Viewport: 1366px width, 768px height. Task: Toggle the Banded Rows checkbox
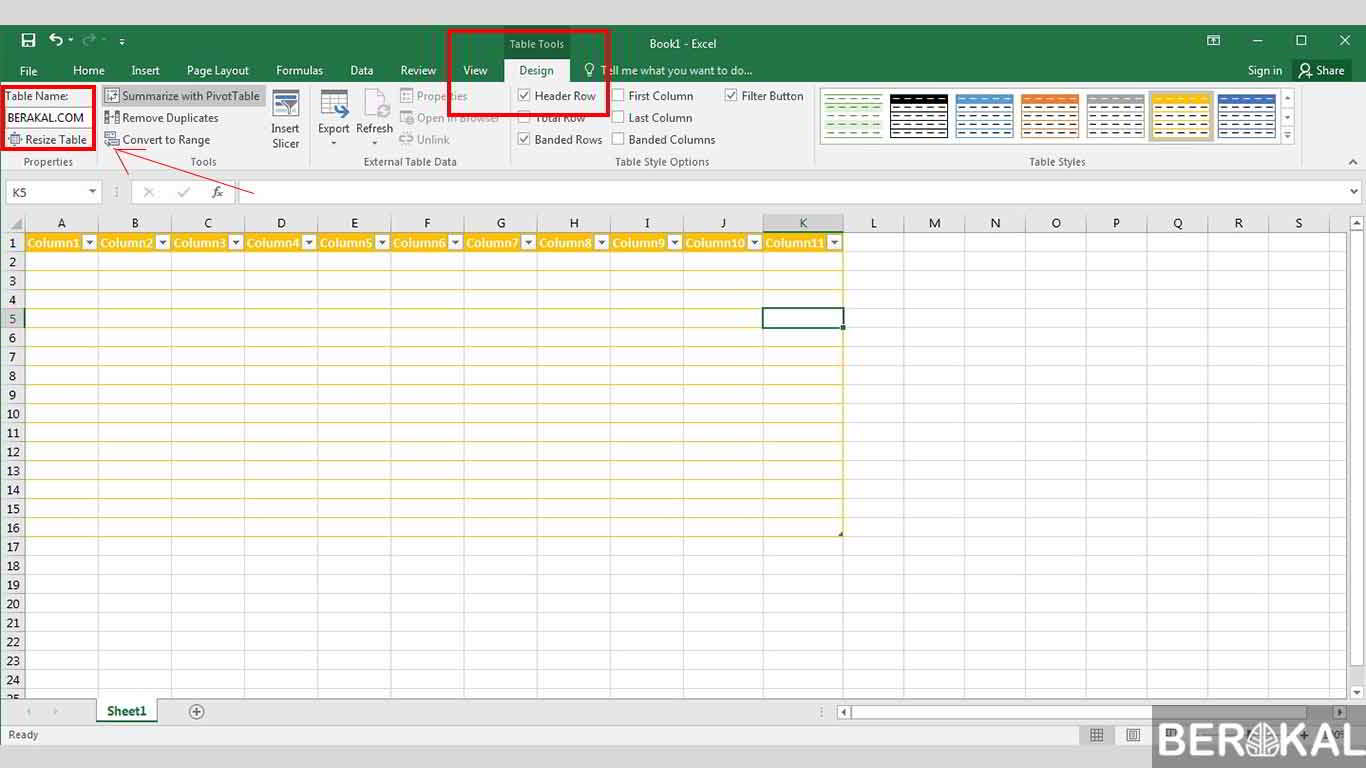pos(524,140)
